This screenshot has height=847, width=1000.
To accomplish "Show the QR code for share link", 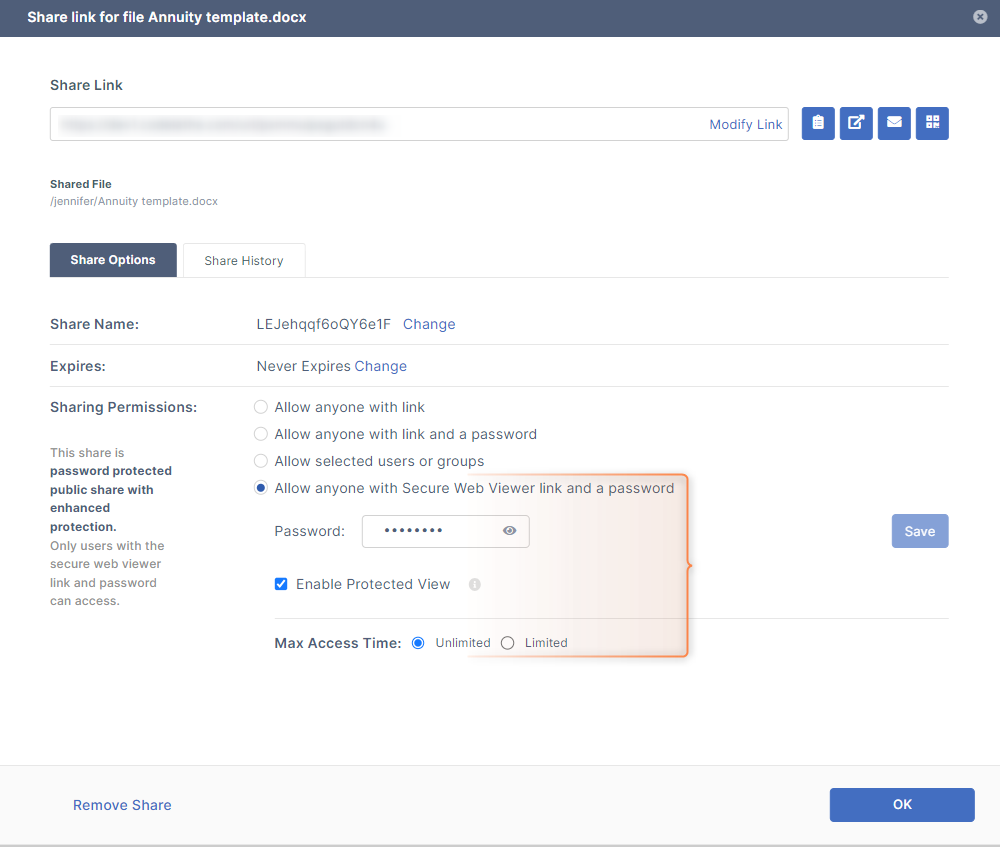I will (x=932, y=123).
